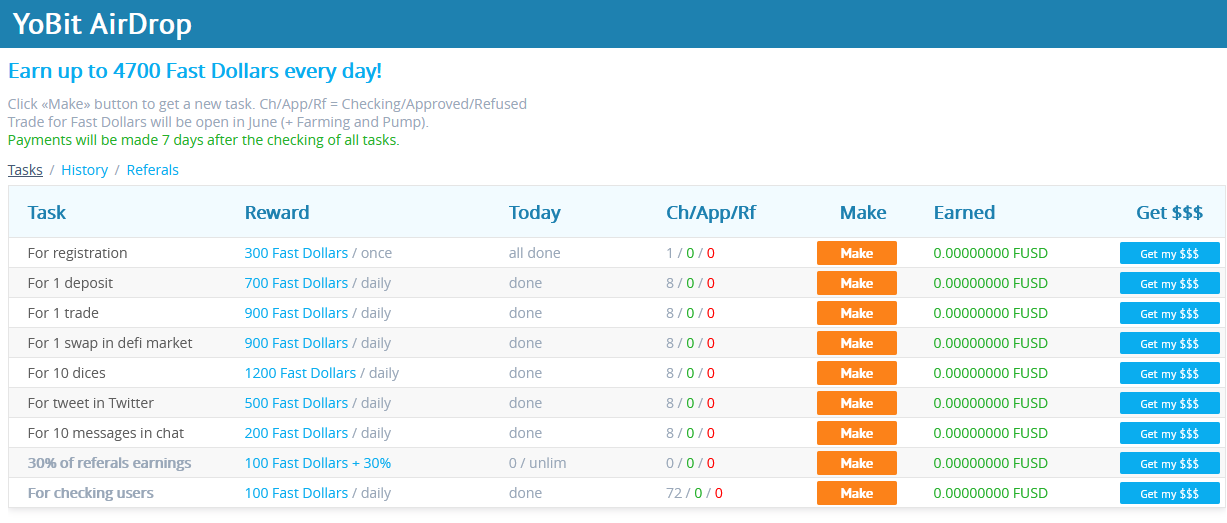This screenshot has width=1227, height=523.
Task: Click the Earned column header
Action: (x=964, y=212)
